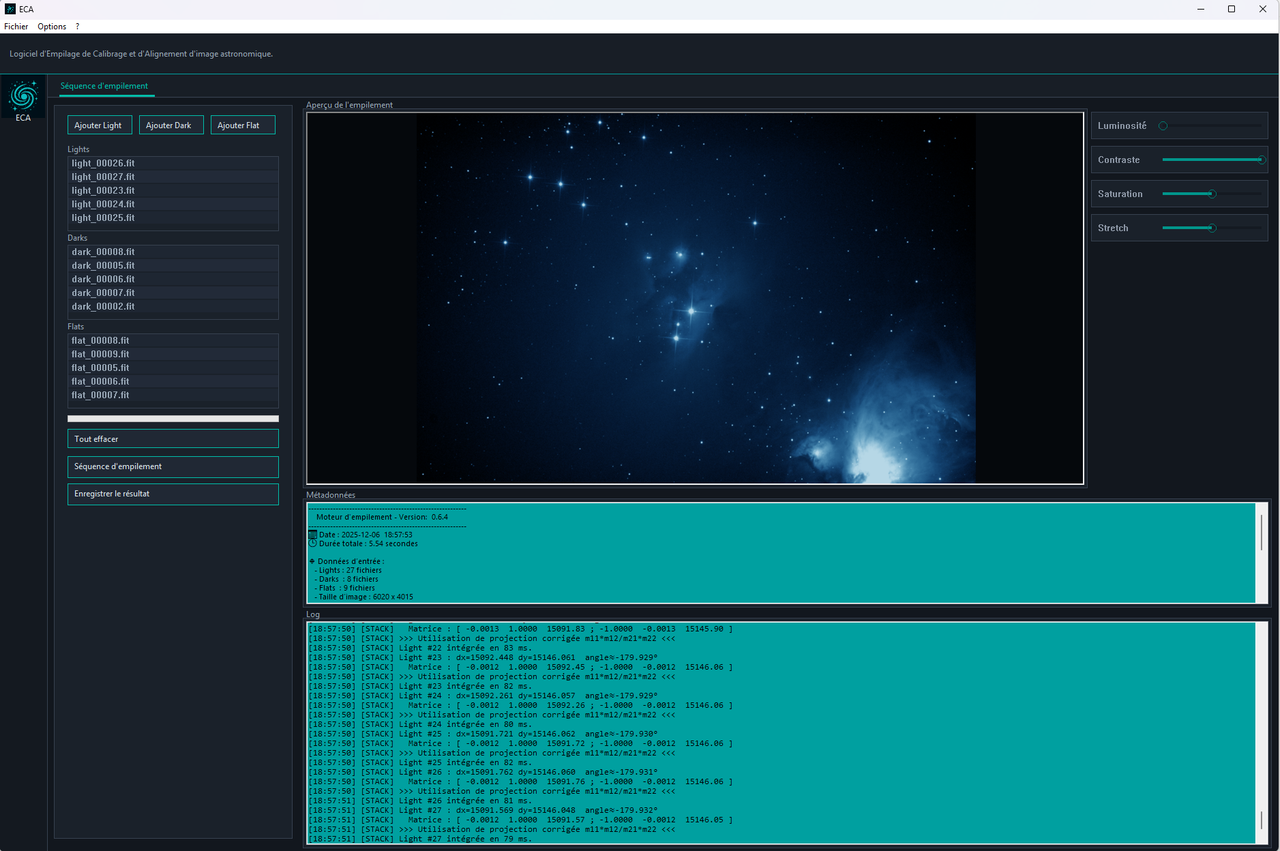Viewport: 1280px width, 851px height.
Task: Adjust the Luminosité slider
Action: [1212, 126]
